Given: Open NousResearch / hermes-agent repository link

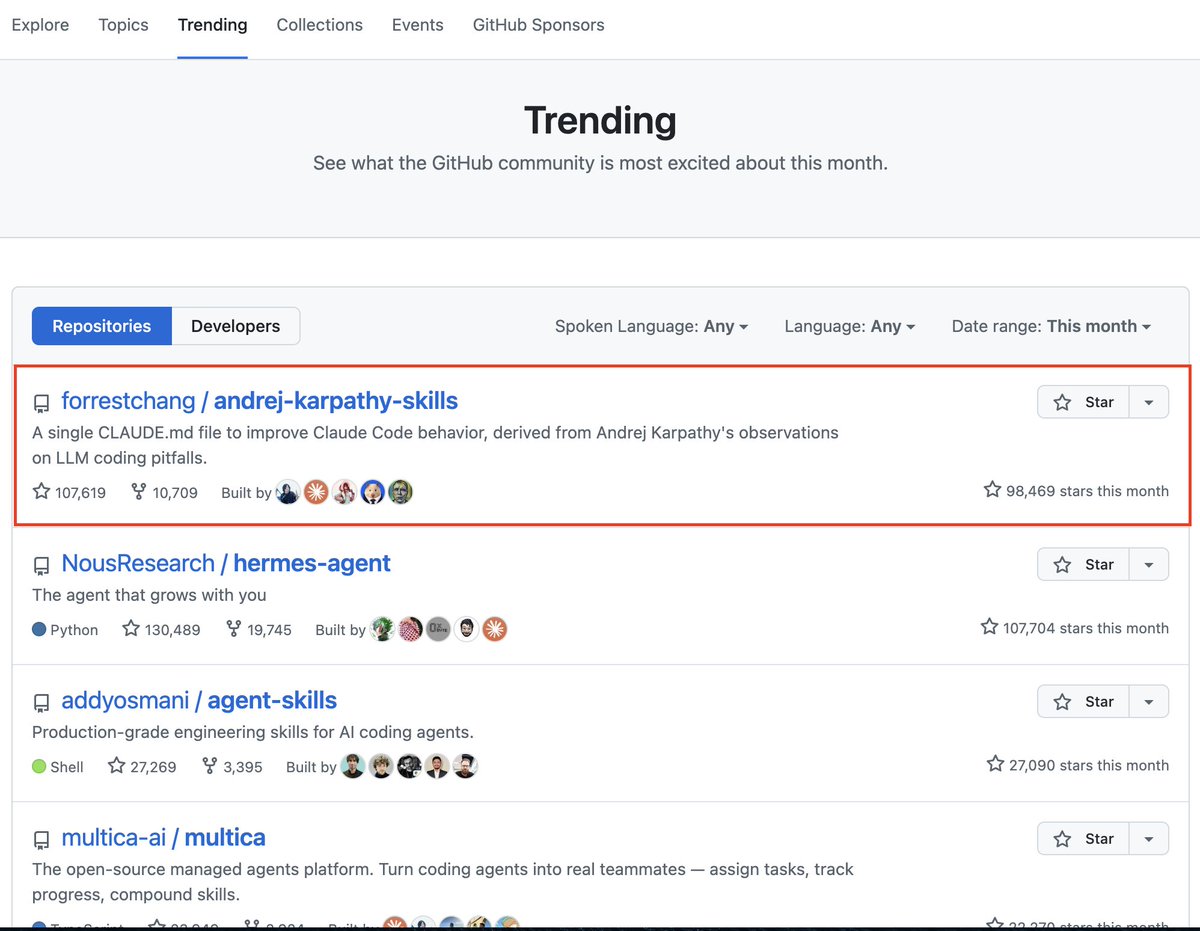Looking at the screenshot, I should (226, 563).
